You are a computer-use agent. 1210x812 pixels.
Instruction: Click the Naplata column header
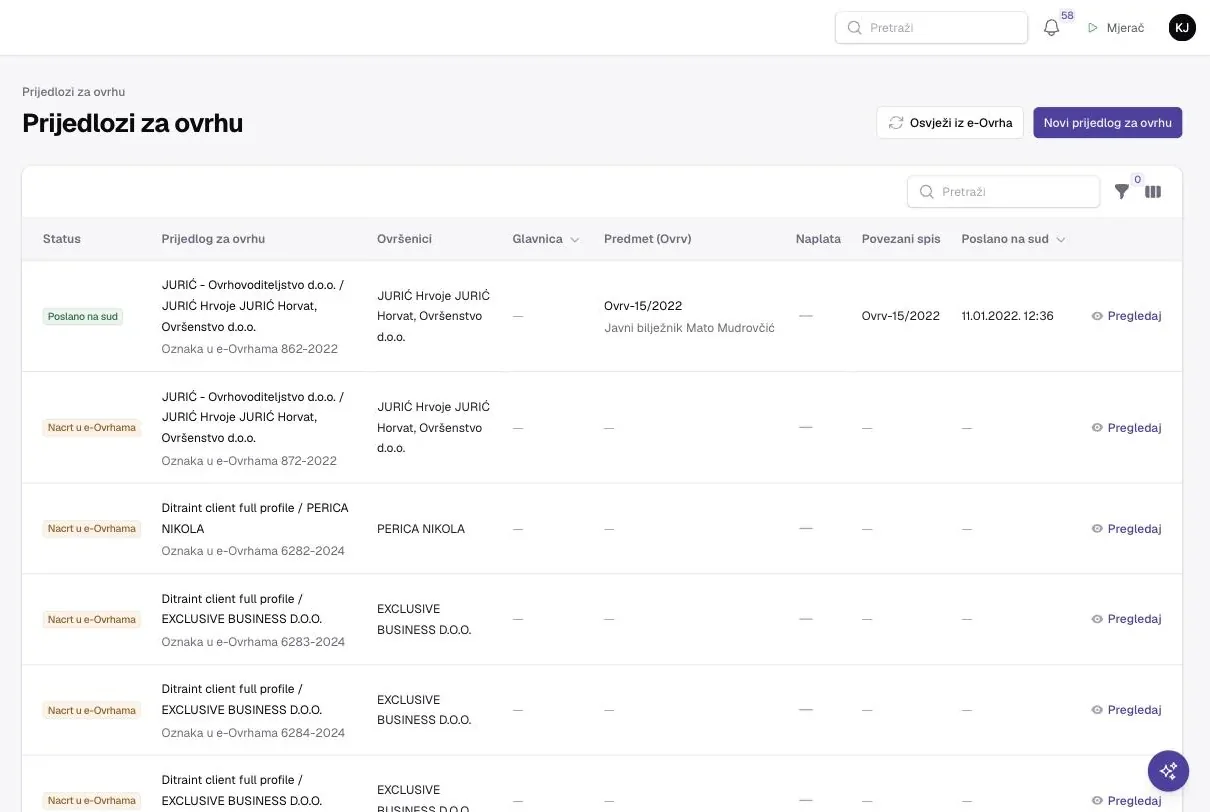818,240
